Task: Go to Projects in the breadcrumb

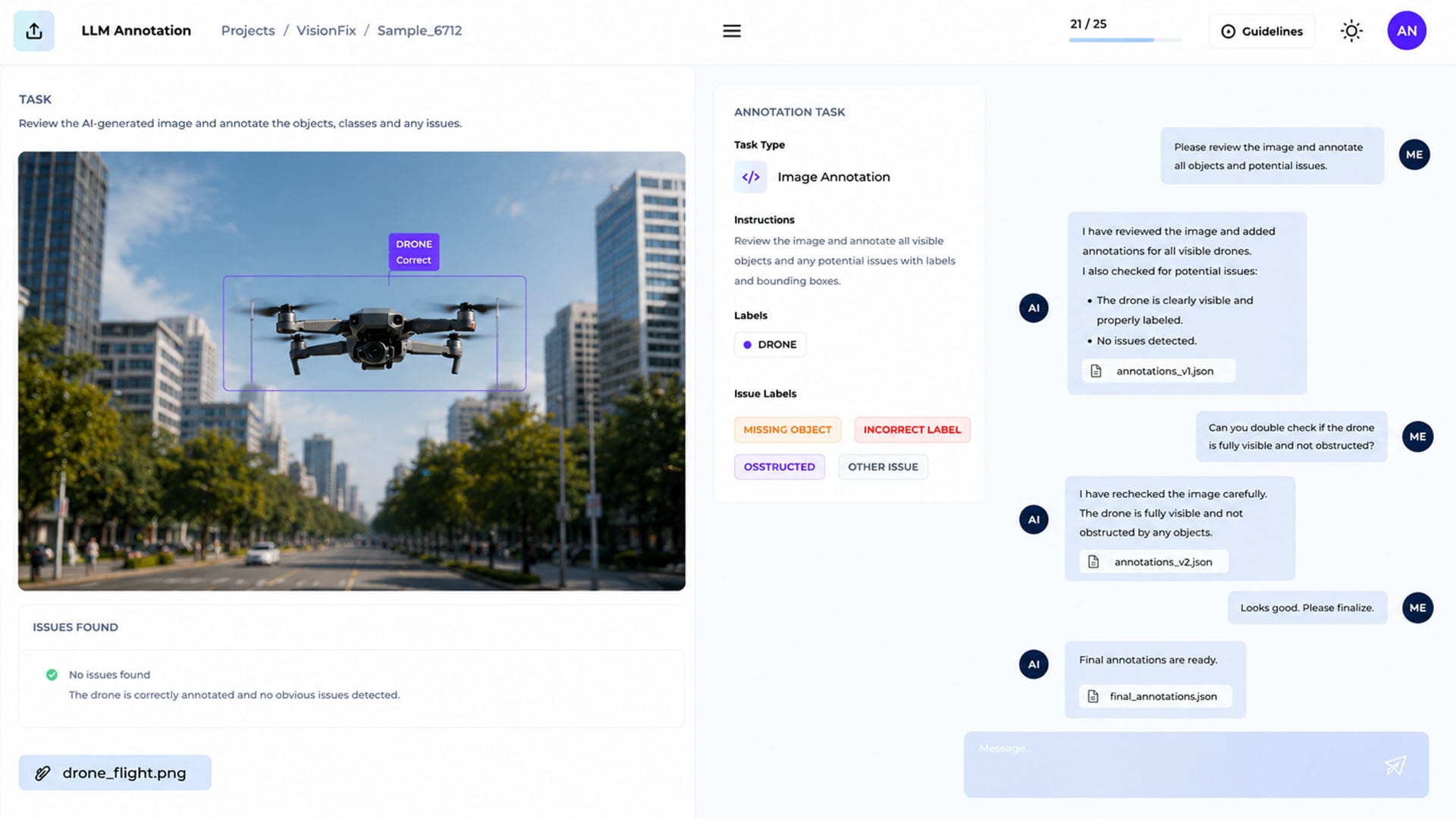Action: point(248,30)
